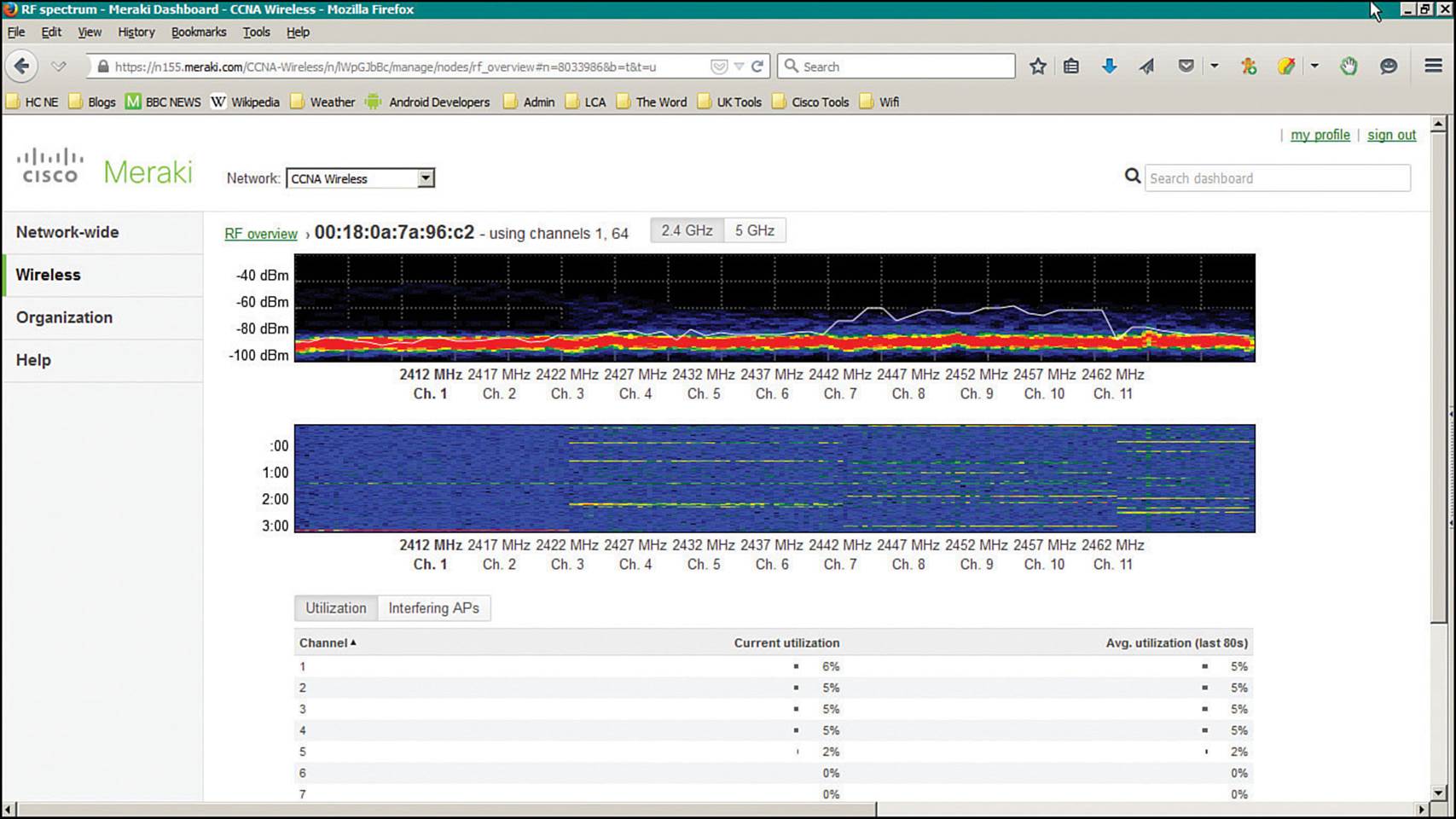Viewport: 1456px width, 819px height.
Task: Open the my profile link
Action: tap(1320, 135)
